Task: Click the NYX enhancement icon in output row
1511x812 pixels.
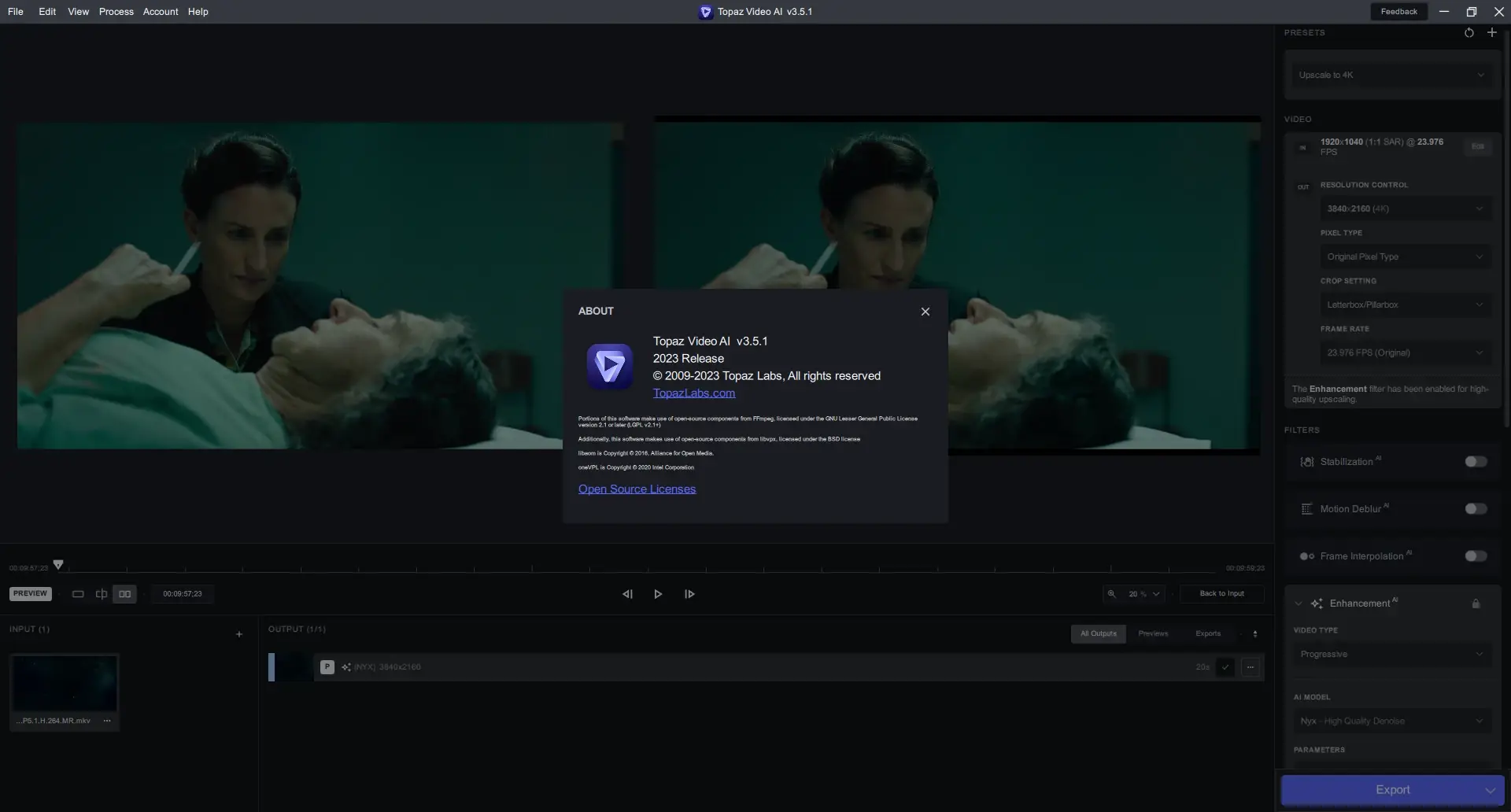Action: coord(346,667)
